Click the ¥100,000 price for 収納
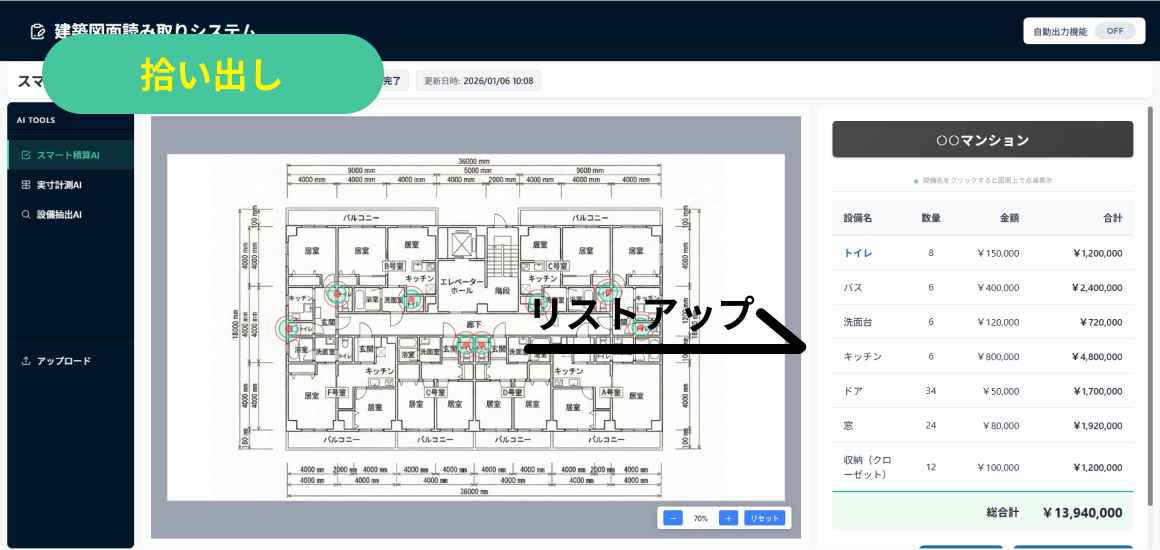1160x550 pixels. pyautogui.click(x=998, y=467)
